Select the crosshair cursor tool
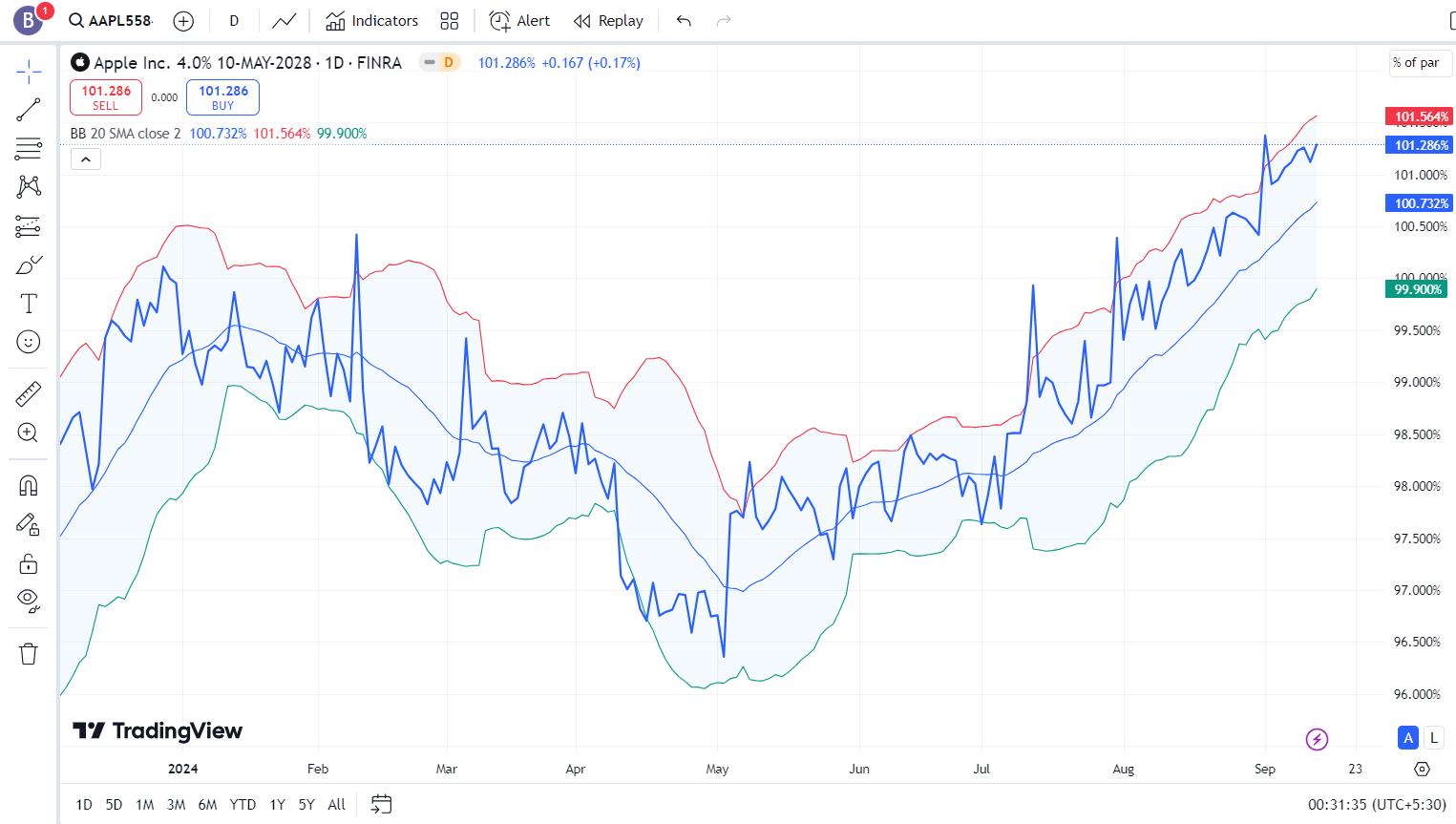1456x824 pixels. coord(29,72)
